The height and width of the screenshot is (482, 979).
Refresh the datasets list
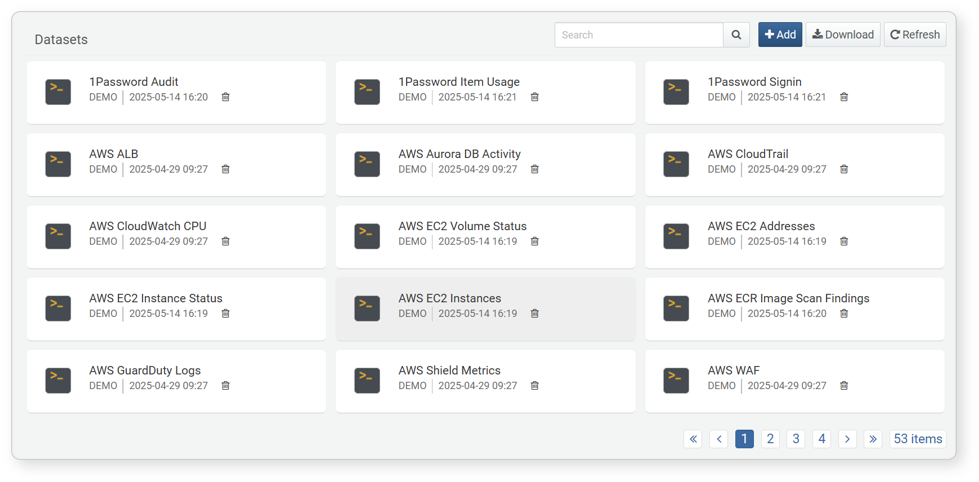[915, 35]
